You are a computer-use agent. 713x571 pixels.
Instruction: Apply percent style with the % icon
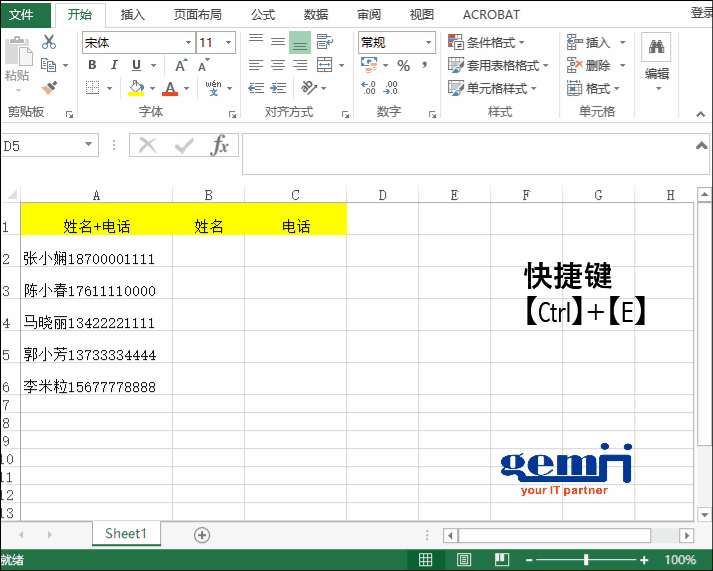(x=403, y=66)
